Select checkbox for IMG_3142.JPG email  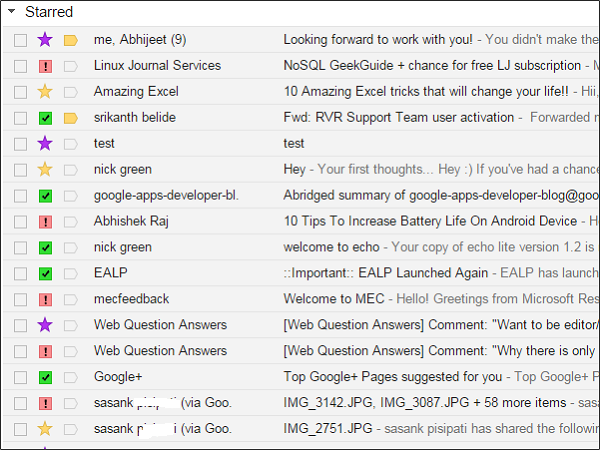[20, 403]
